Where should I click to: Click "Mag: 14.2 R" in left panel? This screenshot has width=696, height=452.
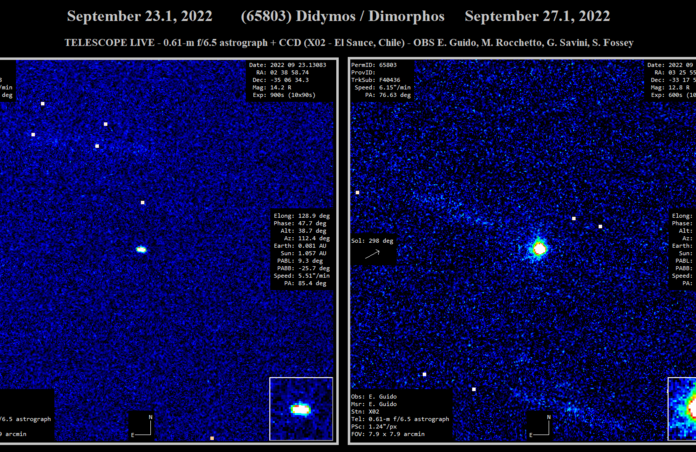click(272, 87)
